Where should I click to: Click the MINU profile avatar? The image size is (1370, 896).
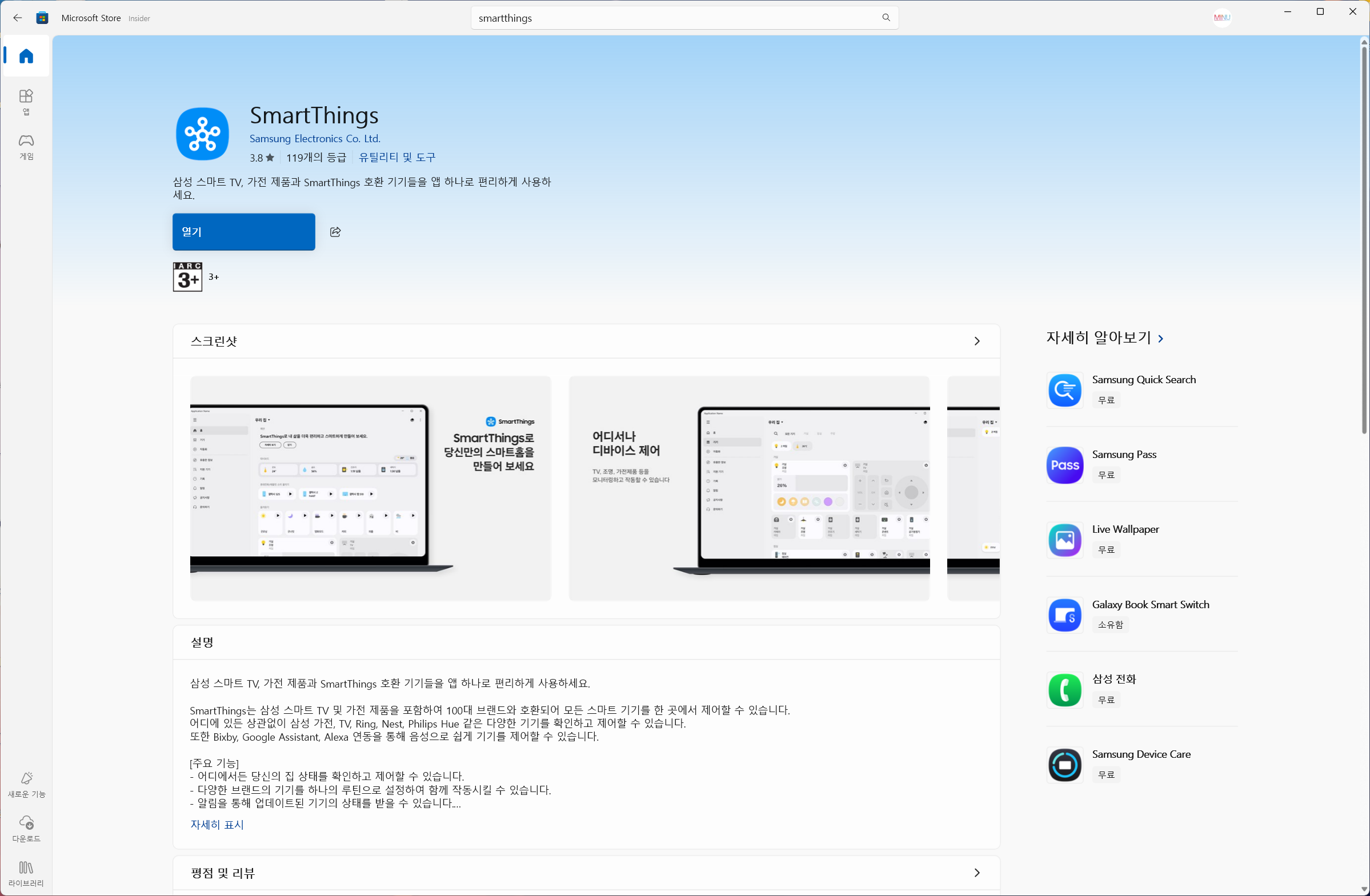(1221, 18)
